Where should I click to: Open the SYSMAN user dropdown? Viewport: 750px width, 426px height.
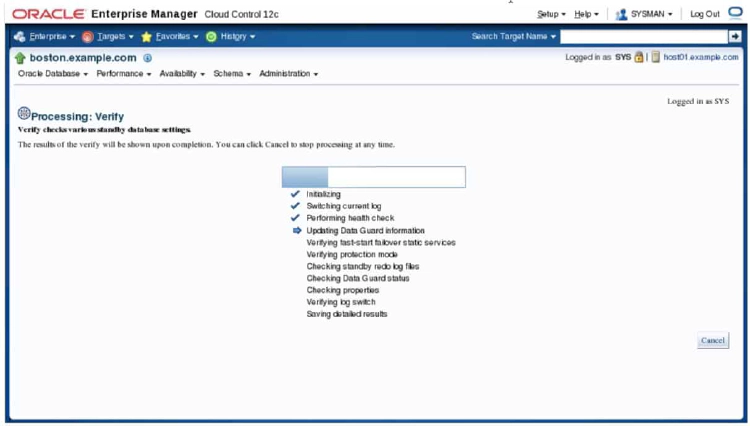651,14
